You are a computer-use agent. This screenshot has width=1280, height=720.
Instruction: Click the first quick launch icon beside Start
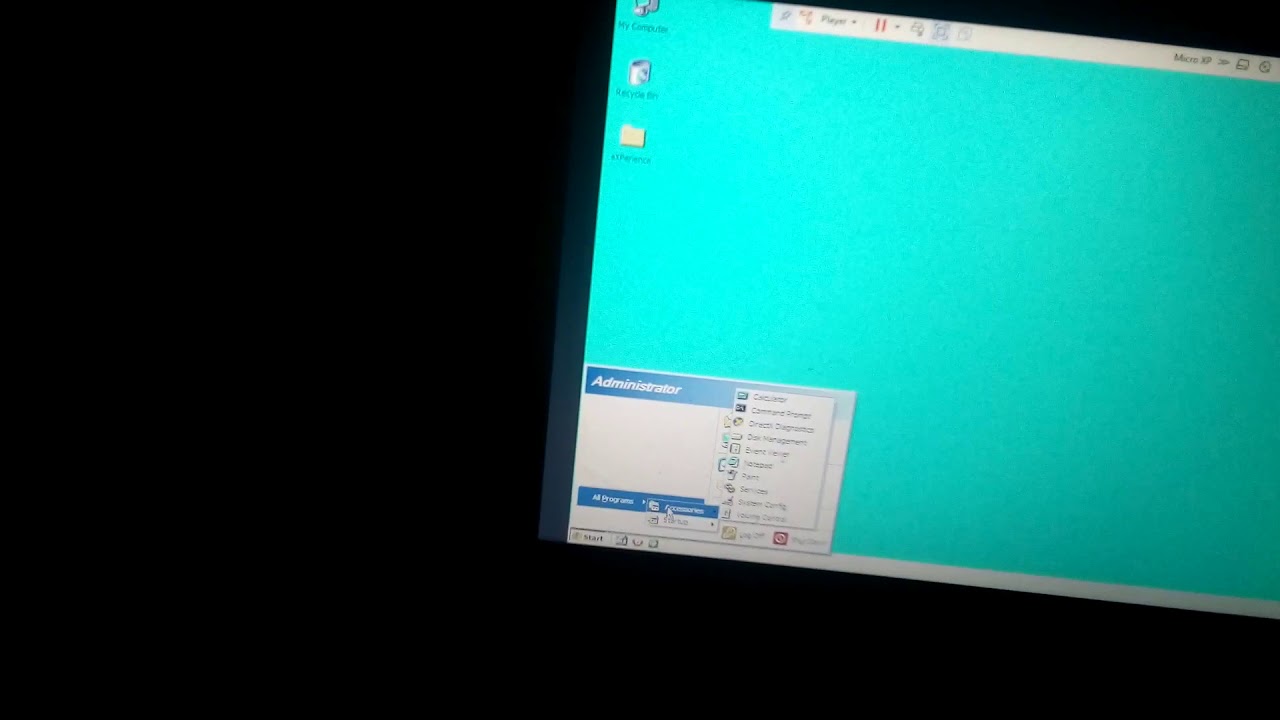[621, 540]
